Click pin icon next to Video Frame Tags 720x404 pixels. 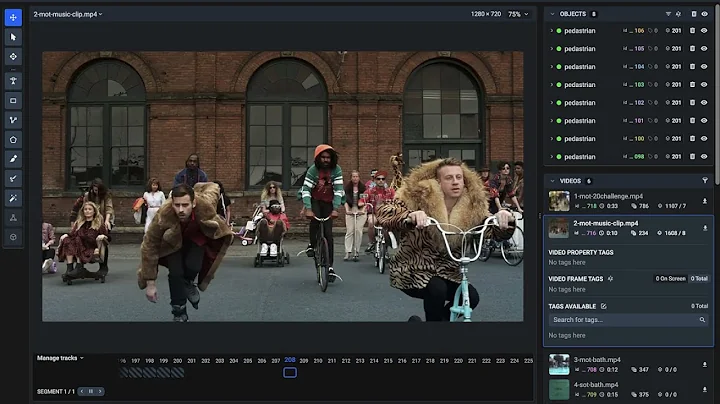[x=610, y=279]
